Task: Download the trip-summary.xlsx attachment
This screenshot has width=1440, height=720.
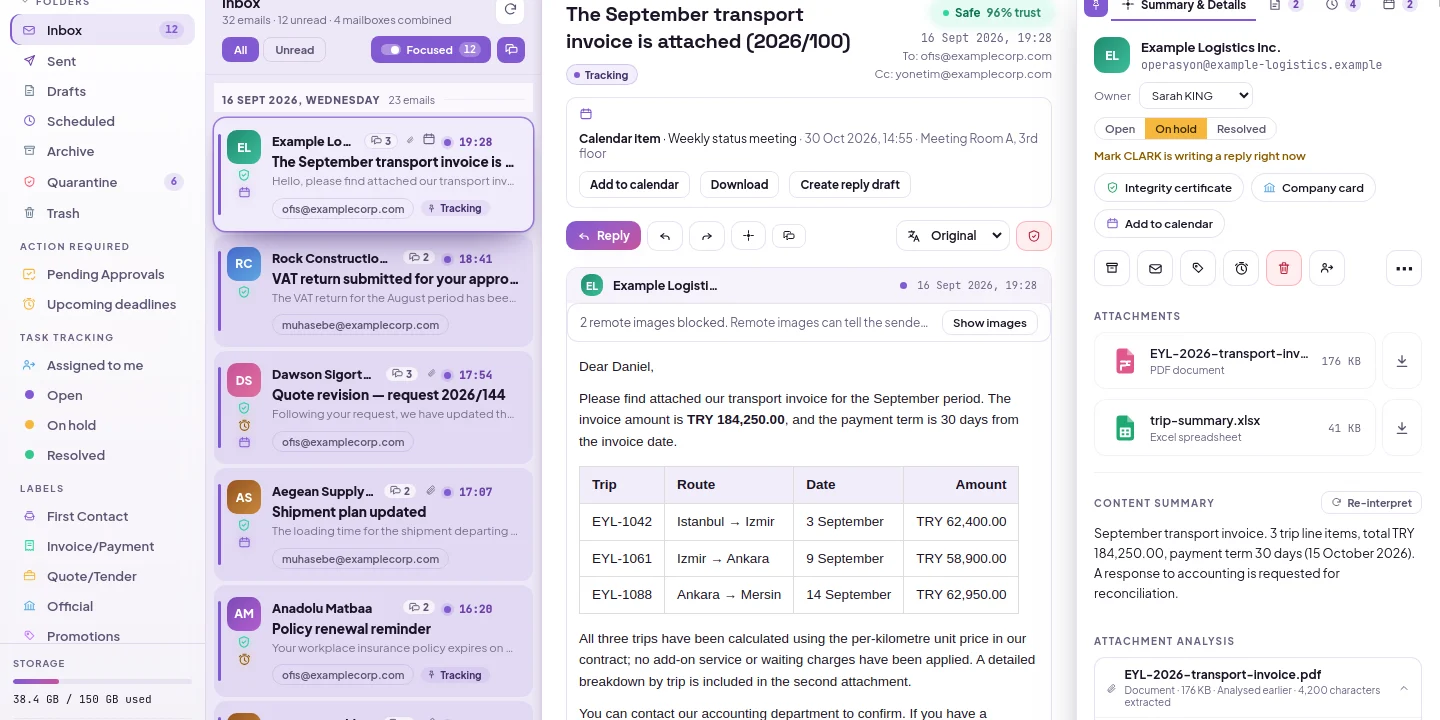Action: coord(1402,428)
